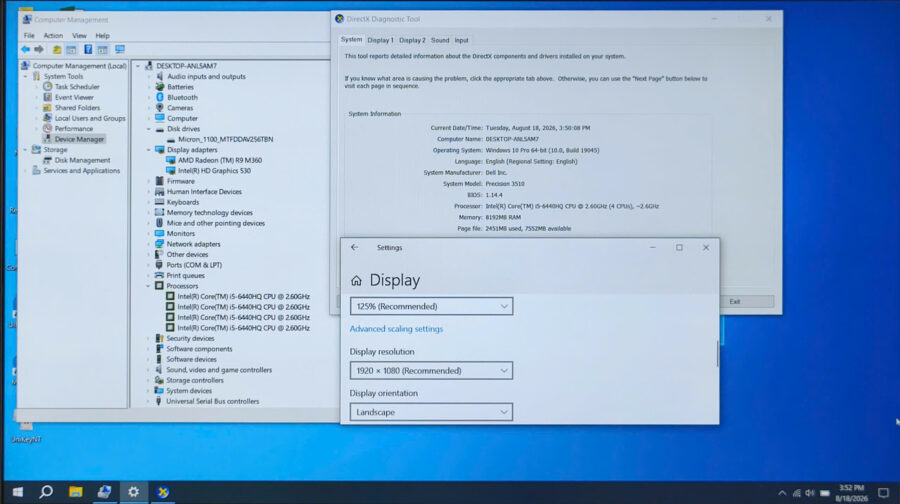Click Sound, video and game controllers icon

click(x=159, y=370)
